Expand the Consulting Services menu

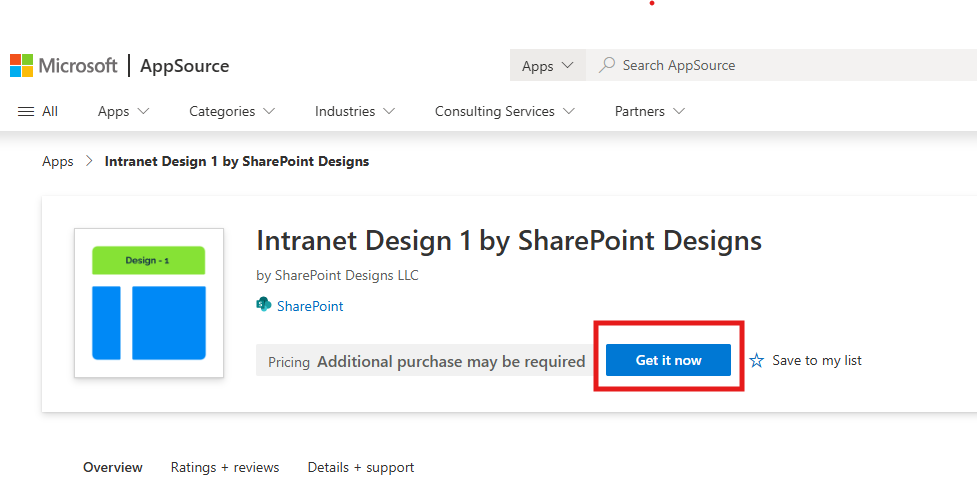504,111
